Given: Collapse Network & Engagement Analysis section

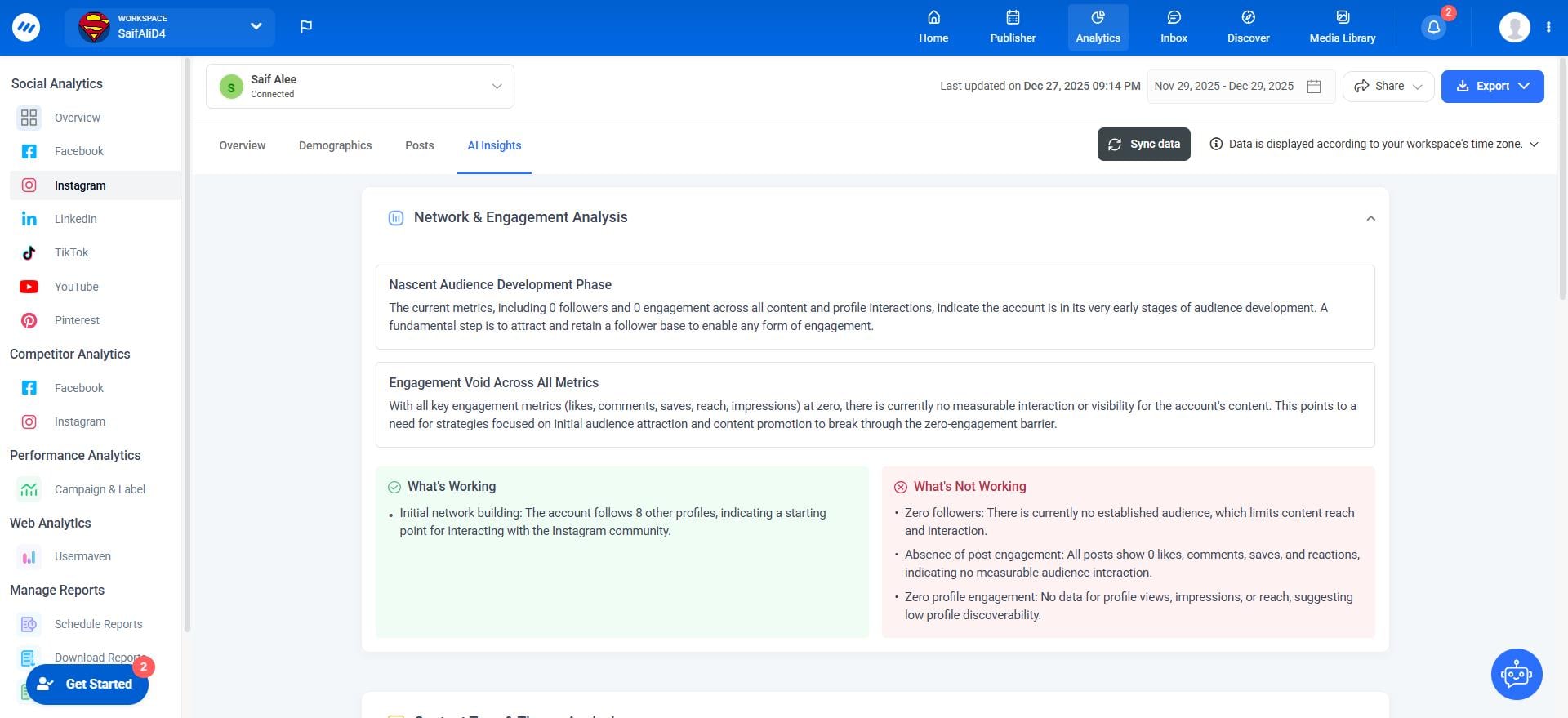Looking at the screenshot, I should [x=1370, y=218].
